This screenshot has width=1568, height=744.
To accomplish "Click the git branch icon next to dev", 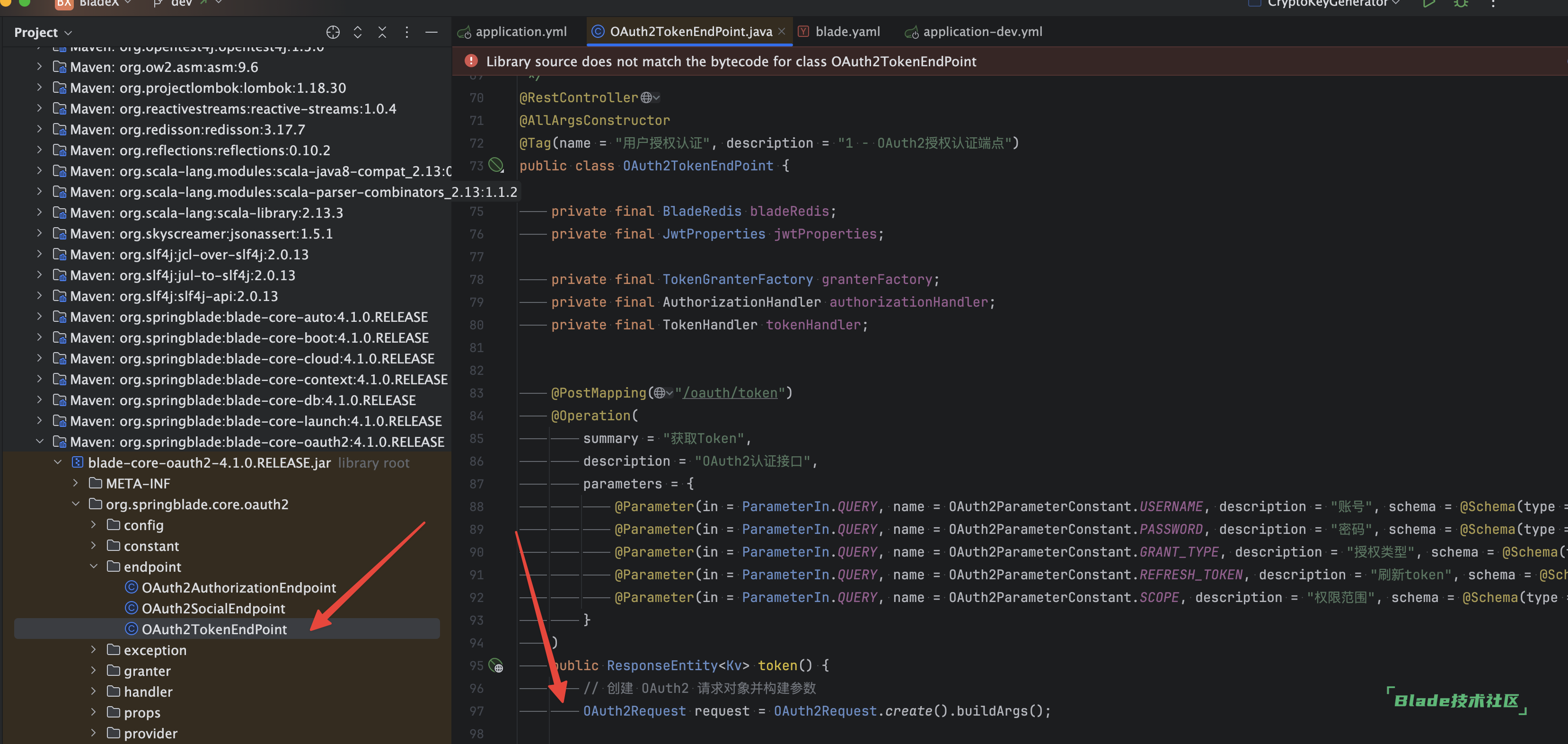I will point(158,4).
